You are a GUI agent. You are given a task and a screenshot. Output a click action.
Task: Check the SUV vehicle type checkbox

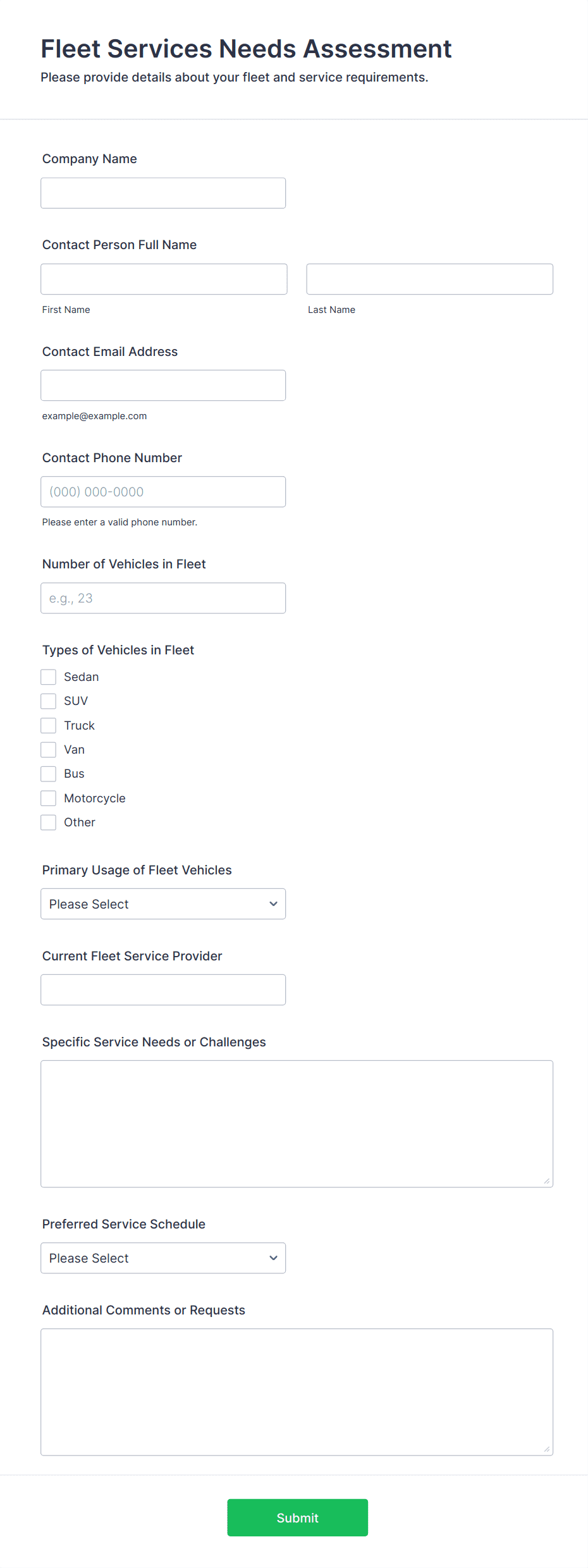pyautogui.click(x=48, y=701)
